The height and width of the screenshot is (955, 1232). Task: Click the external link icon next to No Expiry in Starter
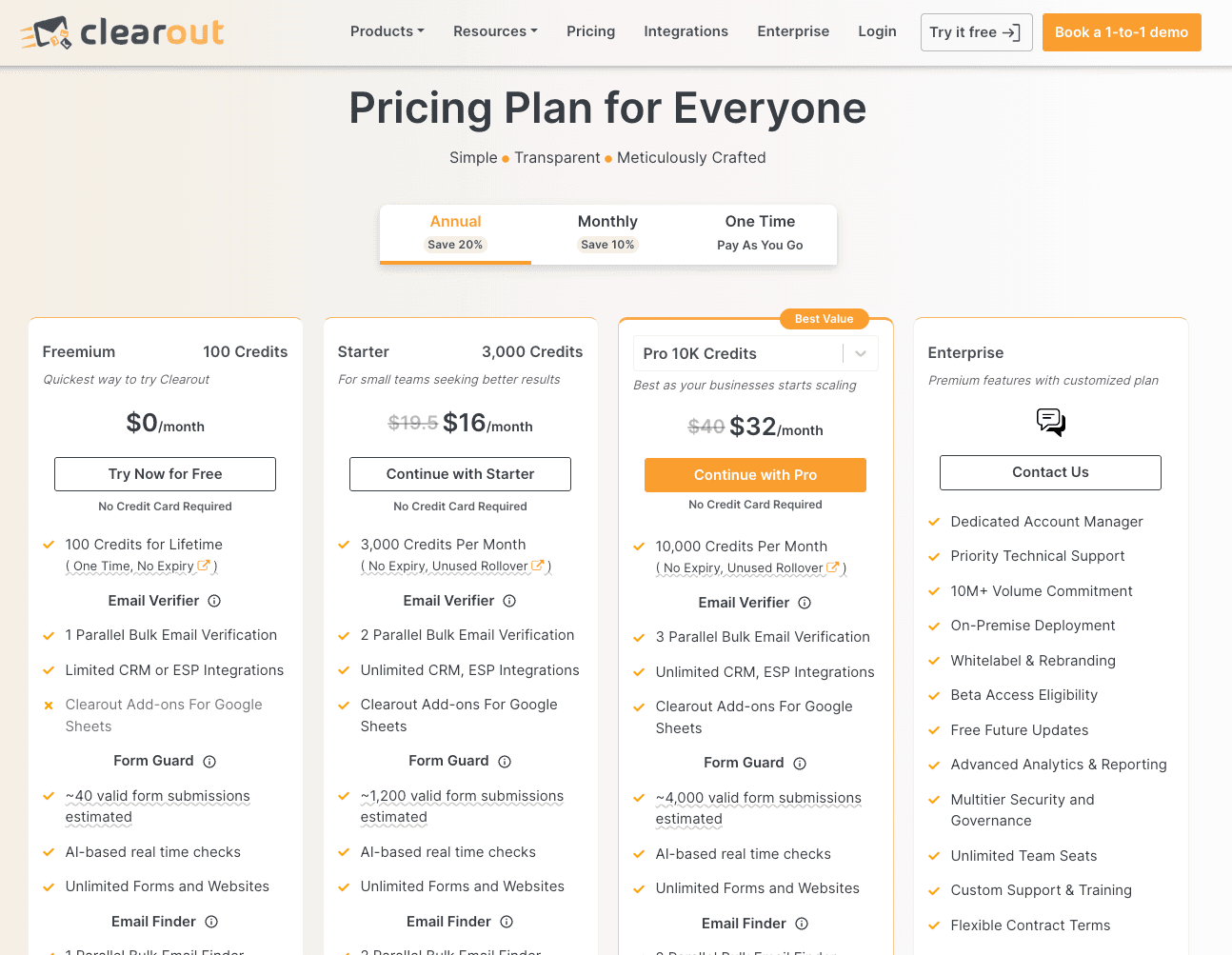(x=538, y=564)
